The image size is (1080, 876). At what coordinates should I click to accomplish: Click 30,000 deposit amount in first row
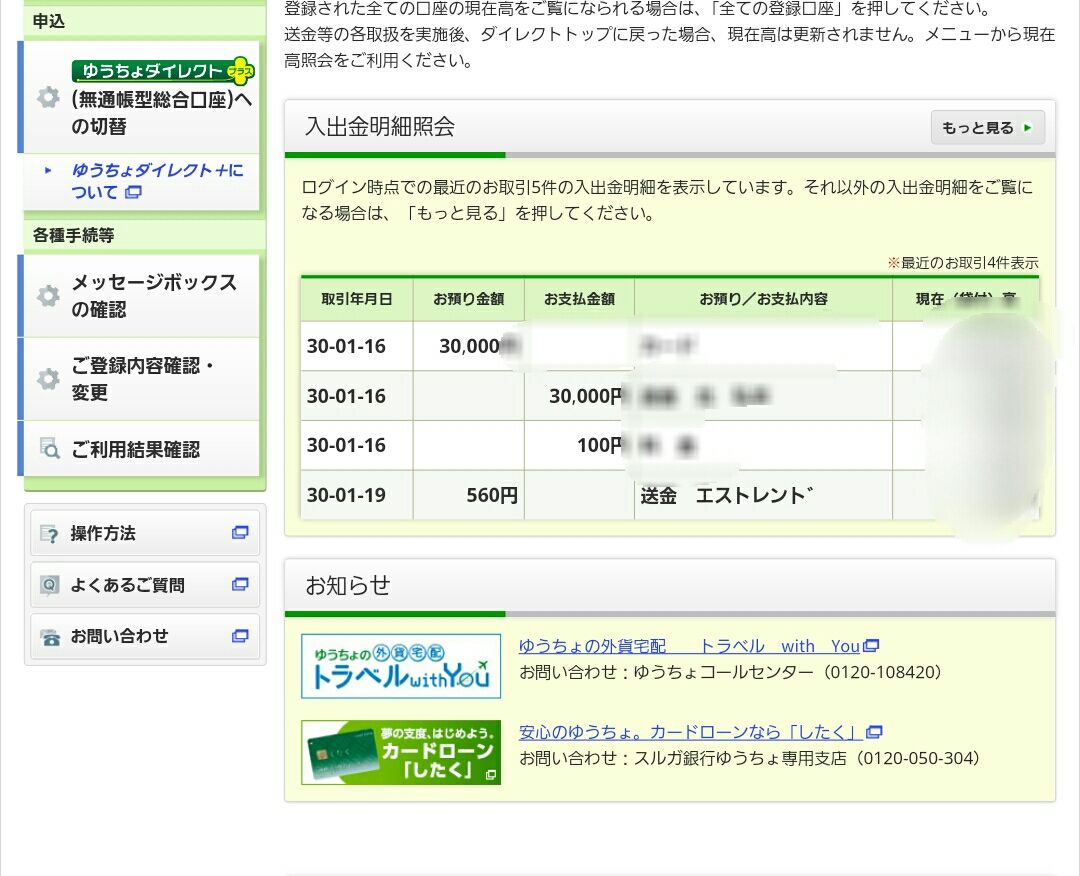coord(470,346)
